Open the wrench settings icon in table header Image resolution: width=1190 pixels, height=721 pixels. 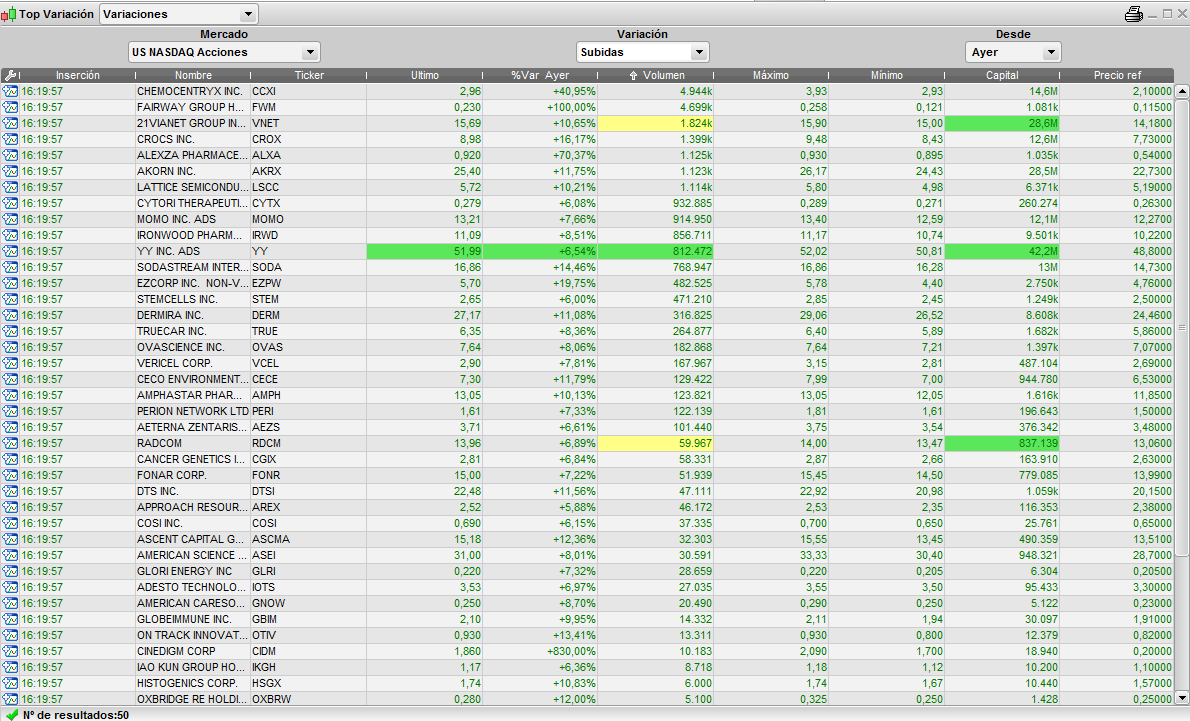[x=10, y=75]
